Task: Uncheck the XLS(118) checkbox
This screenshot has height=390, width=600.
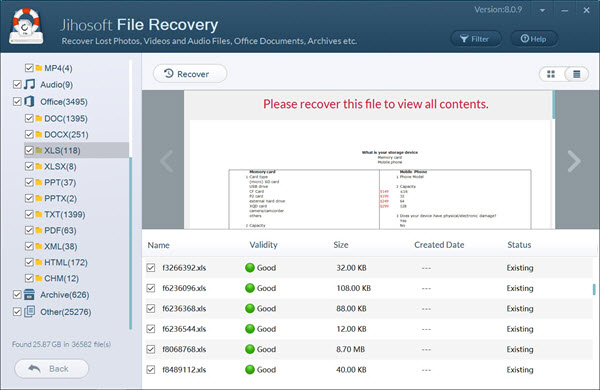Action: click(x=29, y=150)
